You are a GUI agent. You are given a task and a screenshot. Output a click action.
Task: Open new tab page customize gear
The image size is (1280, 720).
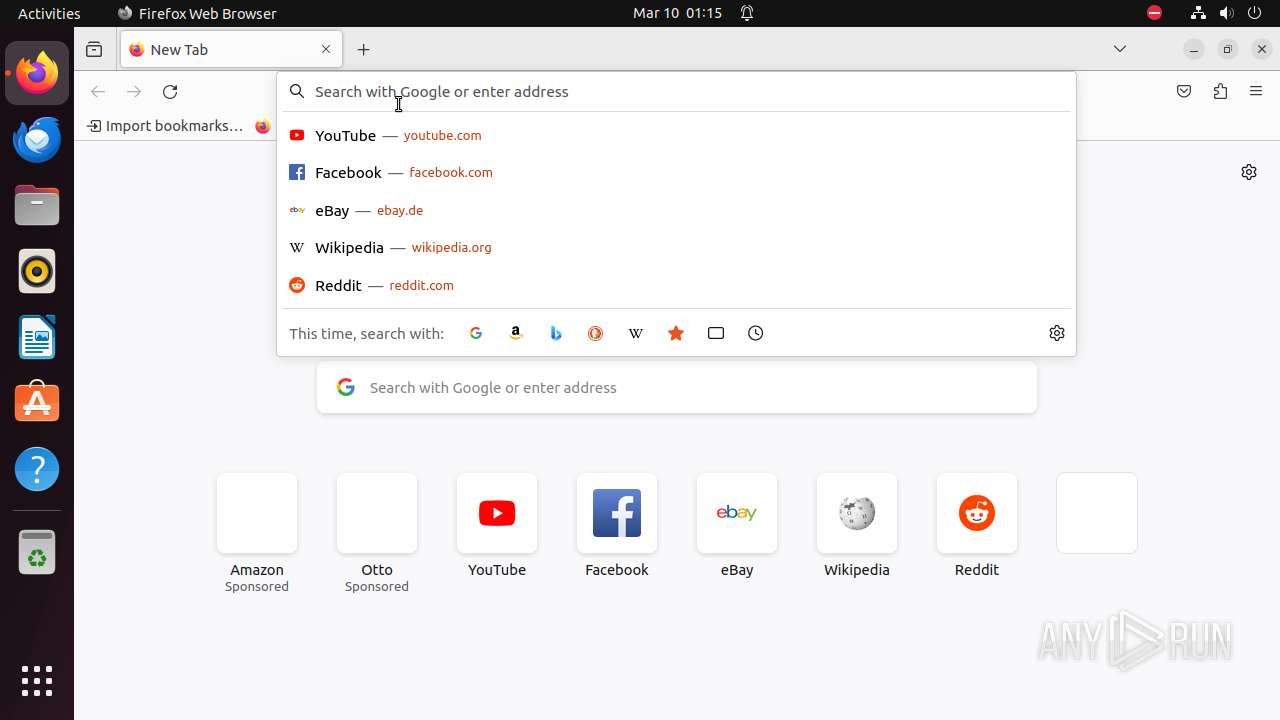point(1249,172)
